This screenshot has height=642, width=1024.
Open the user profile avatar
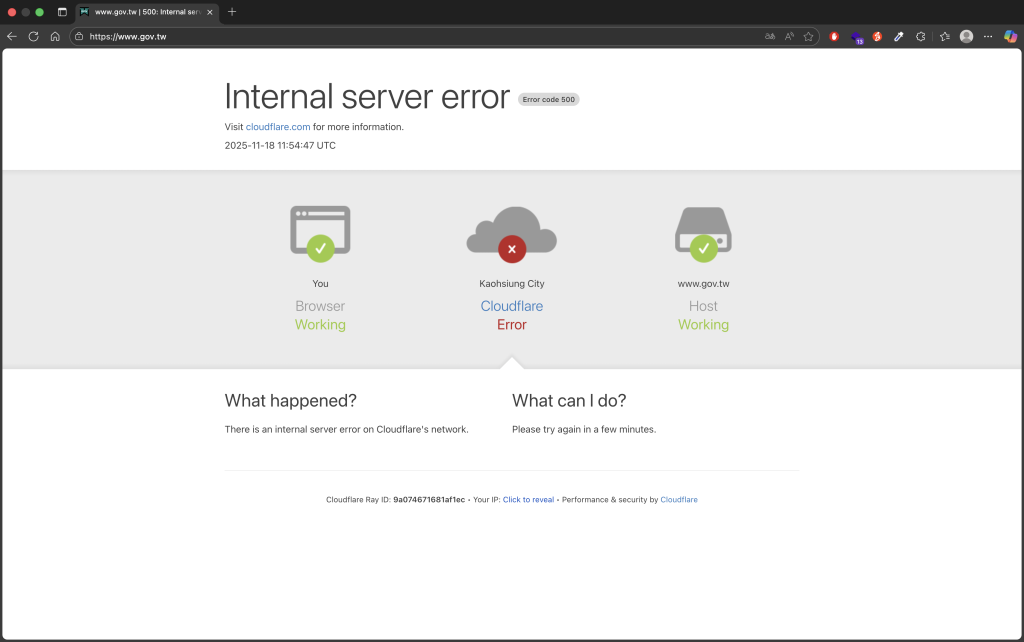pyautogui.click(x=966, y=36)
